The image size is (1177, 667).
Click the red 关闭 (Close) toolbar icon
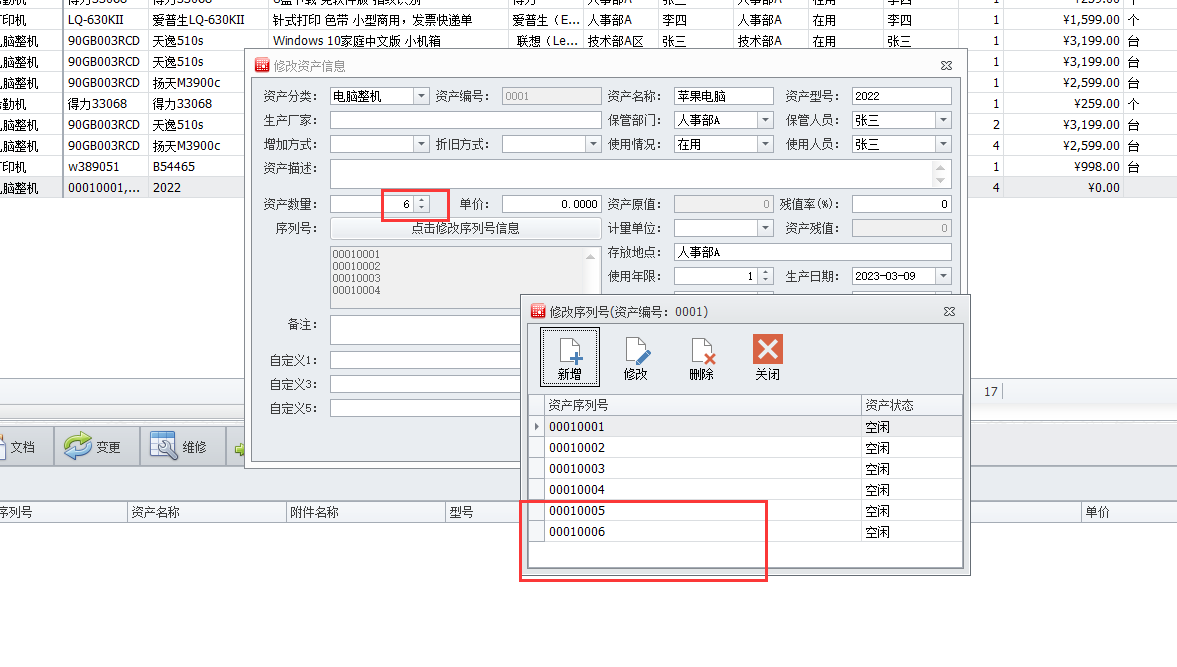(767, 357)
